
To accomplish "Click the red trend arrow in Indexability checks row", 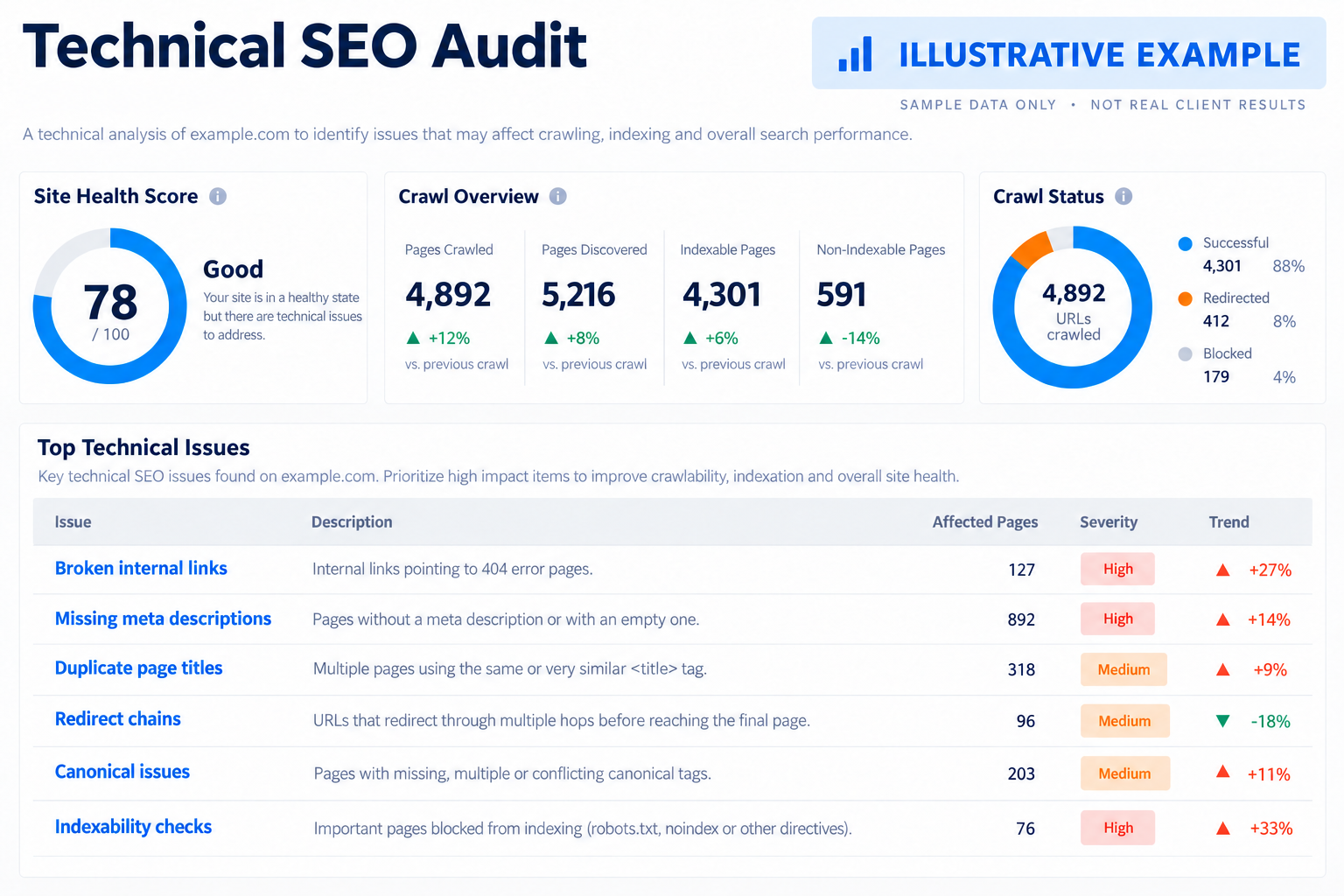I will [x=1223, y=829].
